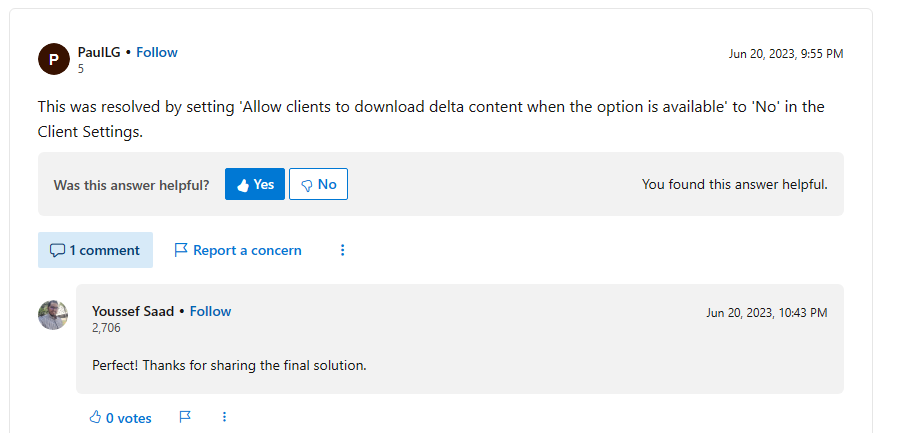
Task: Click the 0 votes text
Action: [x=129, y=417]
